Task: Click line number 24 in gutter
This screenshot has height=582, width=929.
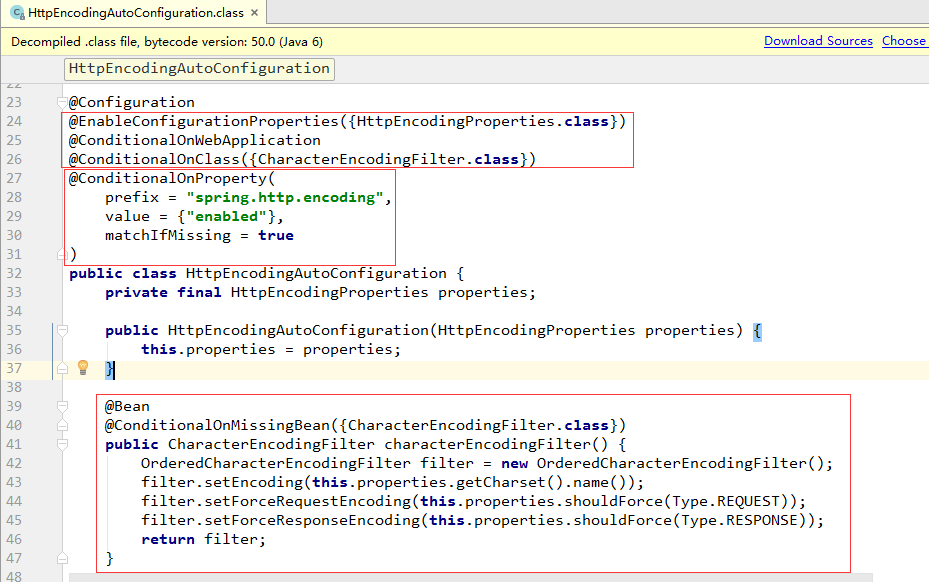Action: pyautogui.click(x=14, y=121)
